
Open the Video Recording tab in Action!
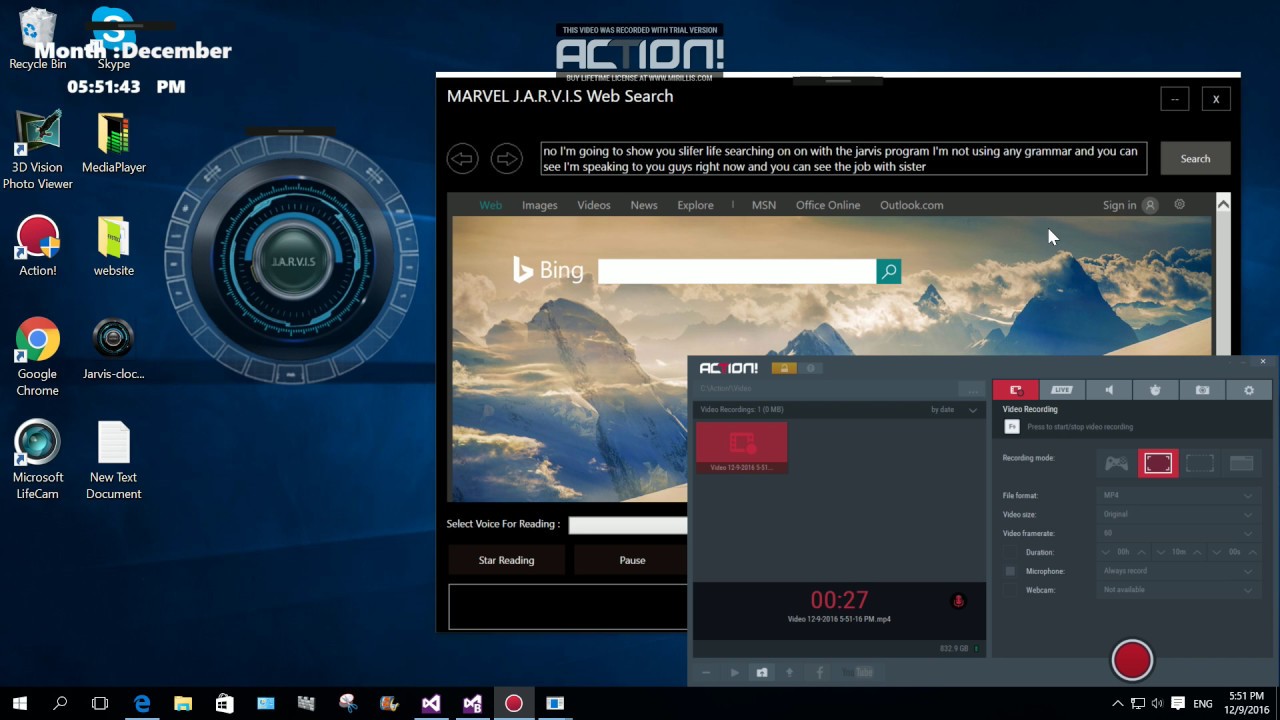(x=1016, y=390)
